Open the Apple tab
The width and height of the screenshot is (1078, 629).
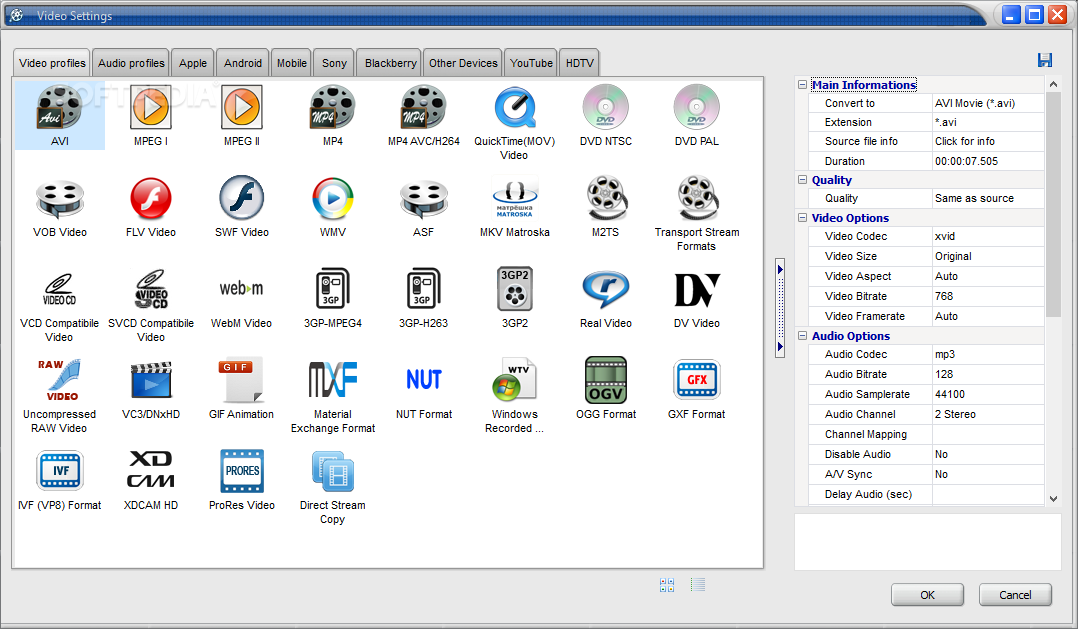click(x=193, y=63)
